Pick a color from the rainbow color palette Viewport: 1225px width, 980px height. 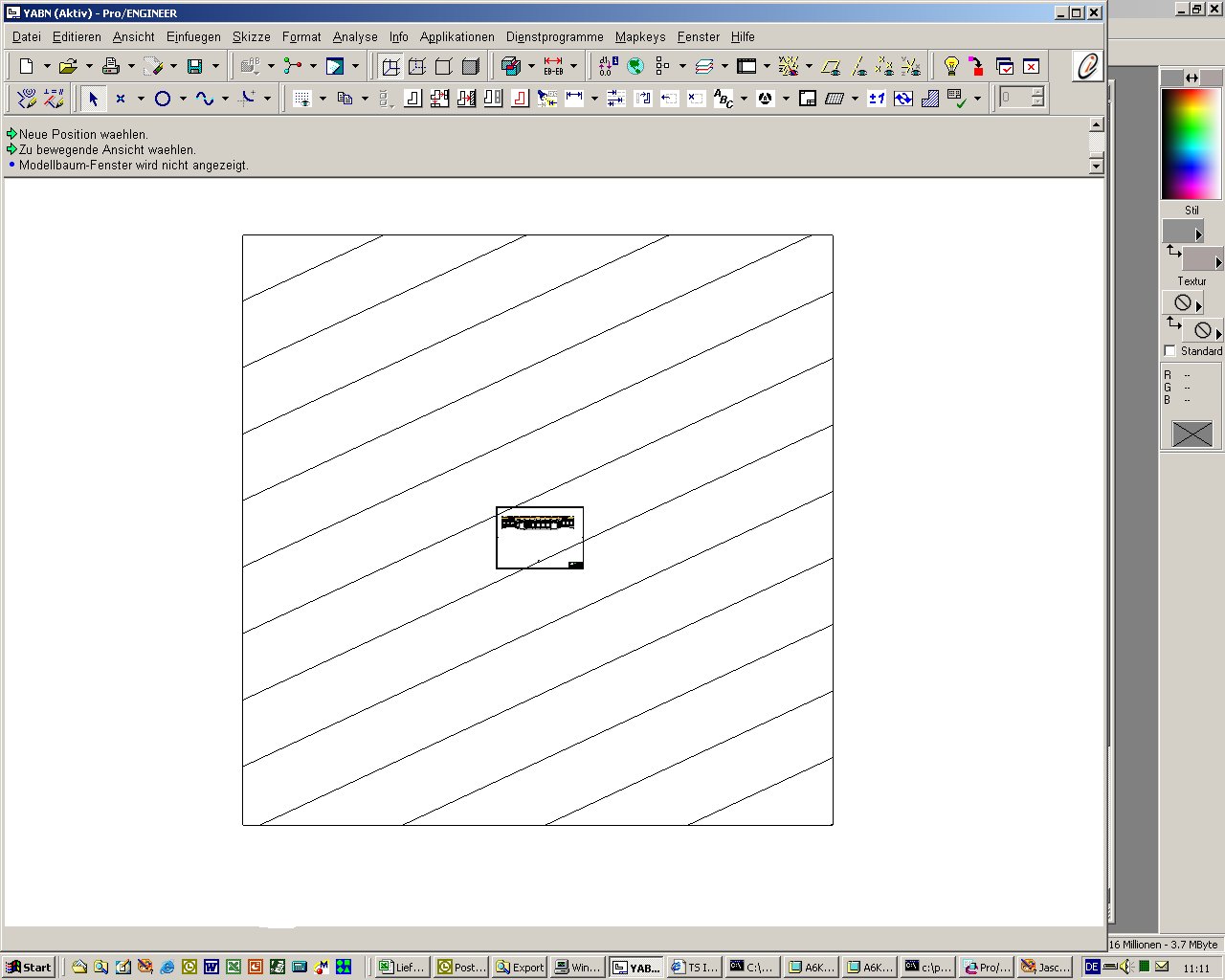pos(1191,144)
